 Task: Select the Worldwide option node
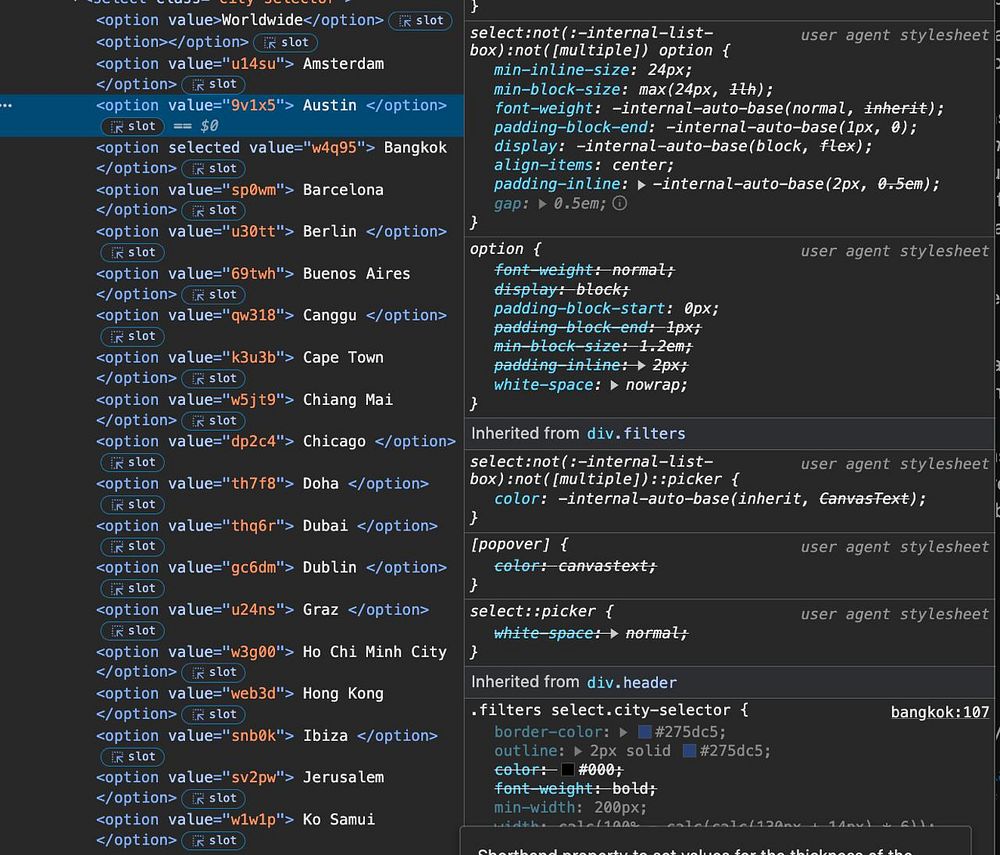(x=240, y=20)
